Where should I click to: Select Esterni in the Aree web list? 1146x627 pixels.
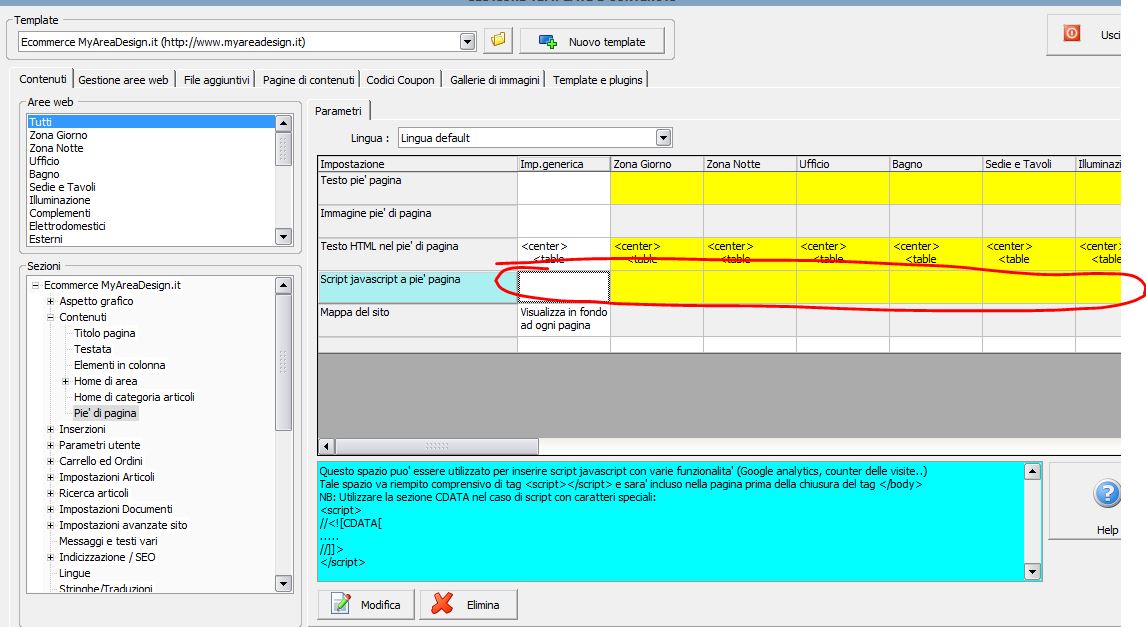[x=150, y=240]
